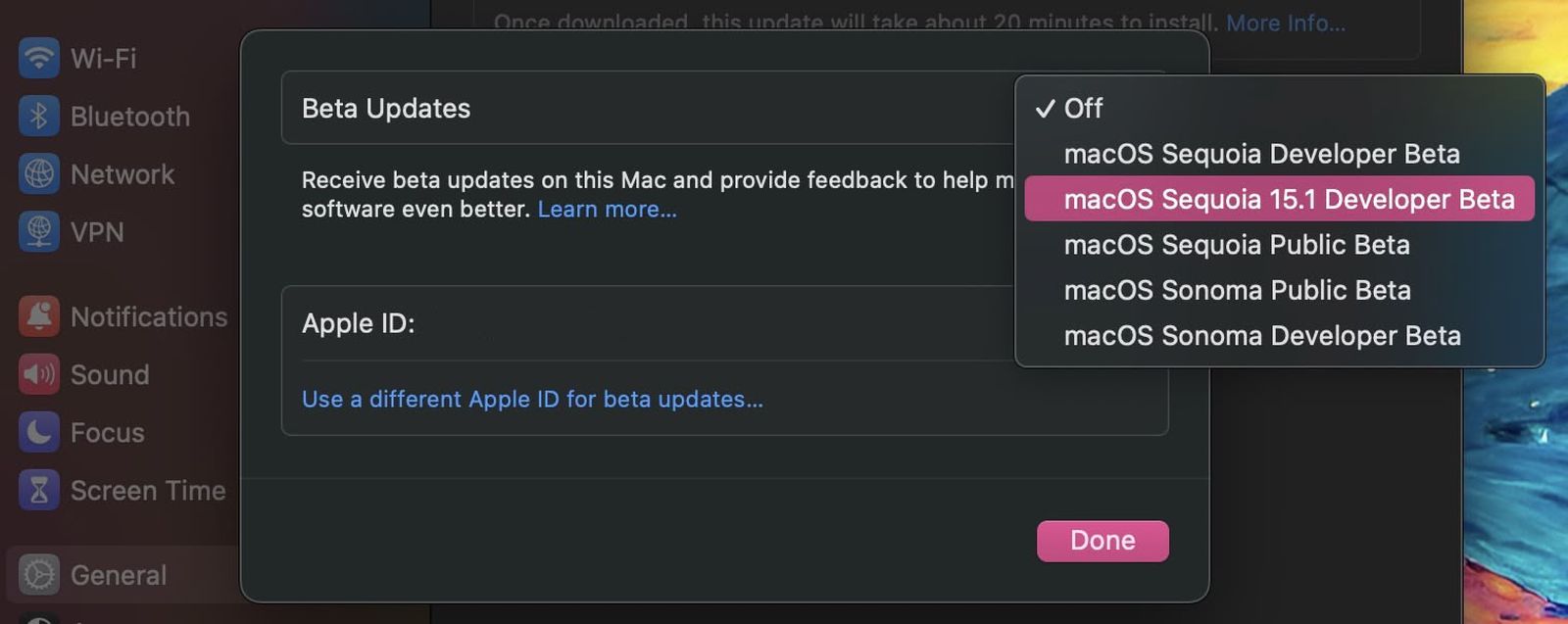Select the Wi-Fi icon in the sidebar
Image resolution: width=1568 pixels, height=624 pixels.
pyautogui.click(x=37, y=58)
